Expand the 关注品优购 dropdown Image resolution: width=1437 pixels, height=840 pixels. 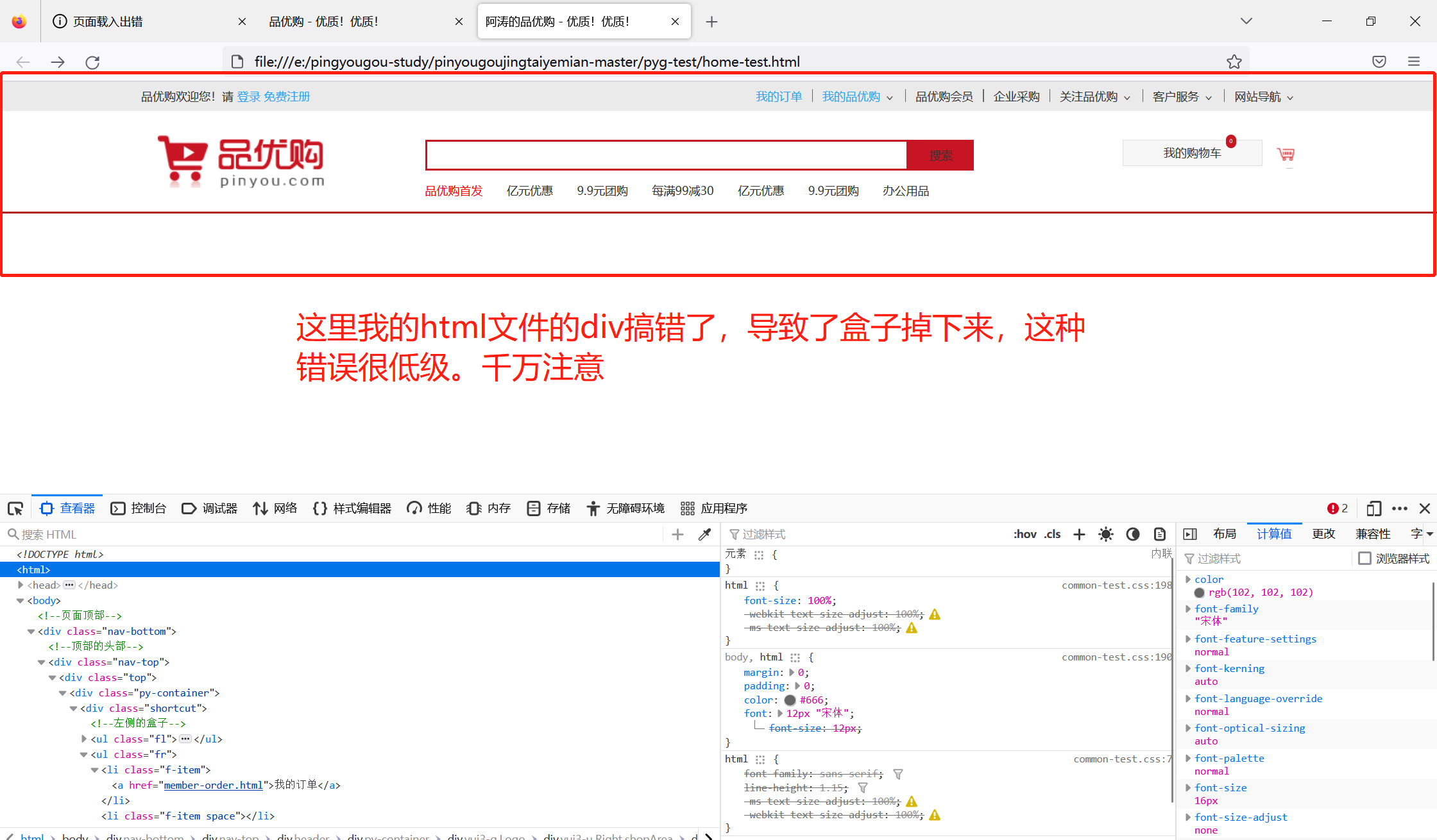1095,96
